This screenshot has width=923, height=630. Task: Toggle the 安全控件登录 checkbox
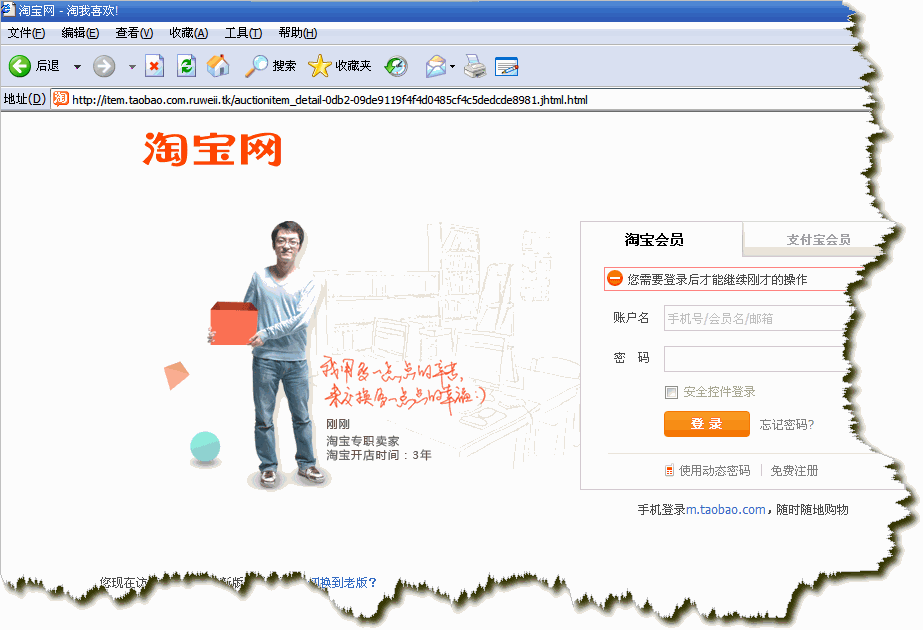click(x=672, y=392)
